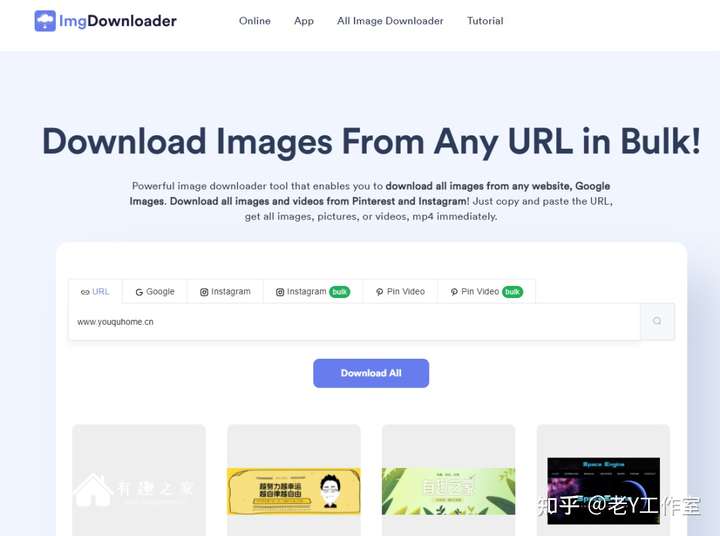The height and width of the screenshot is (536, 720).
Task: Go to All Image Downloader page
Action: pyautogui.click(x=390, y=21)
